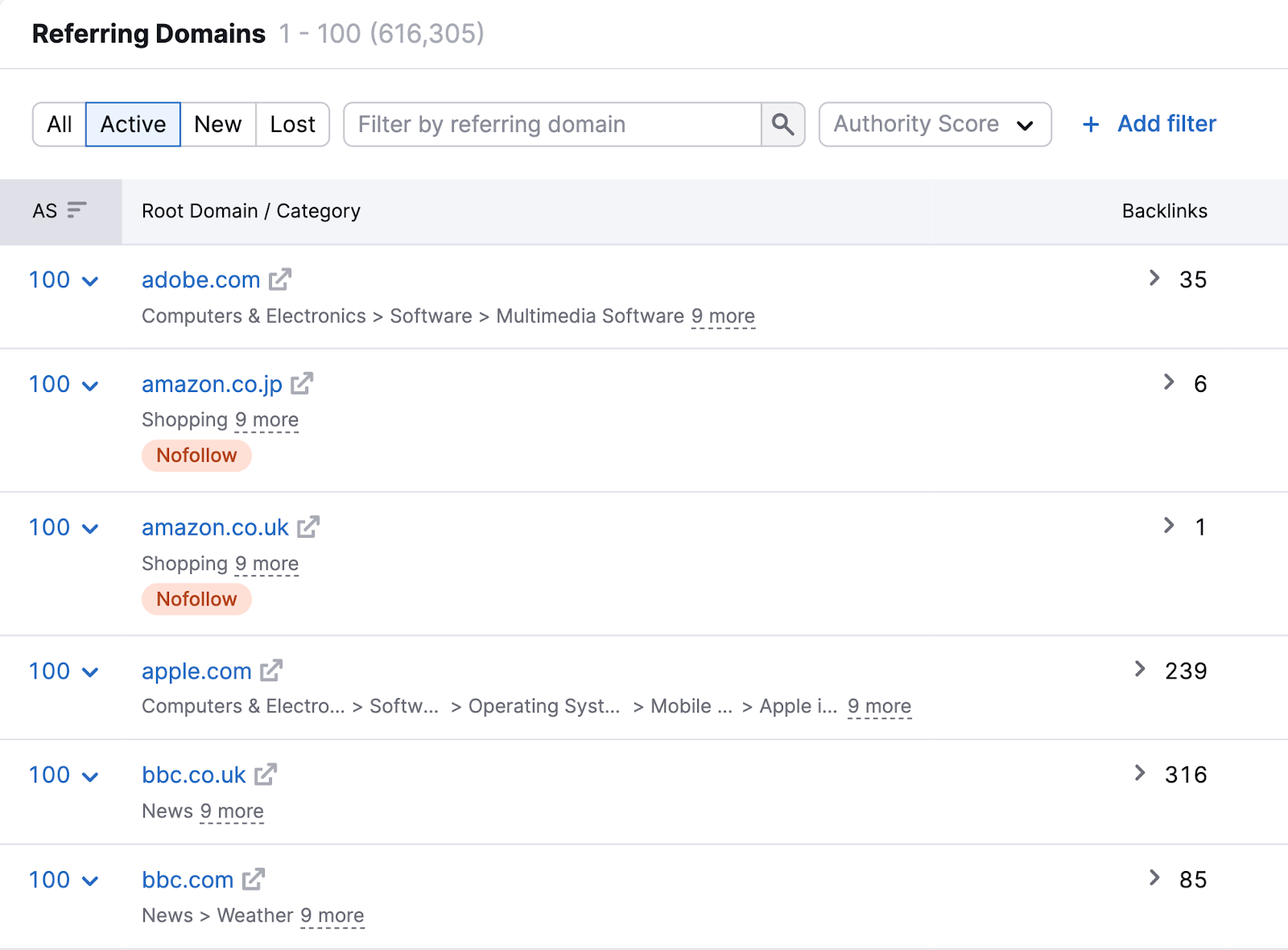
Task: Select the Active tab
Action: [x=132, y=124]
